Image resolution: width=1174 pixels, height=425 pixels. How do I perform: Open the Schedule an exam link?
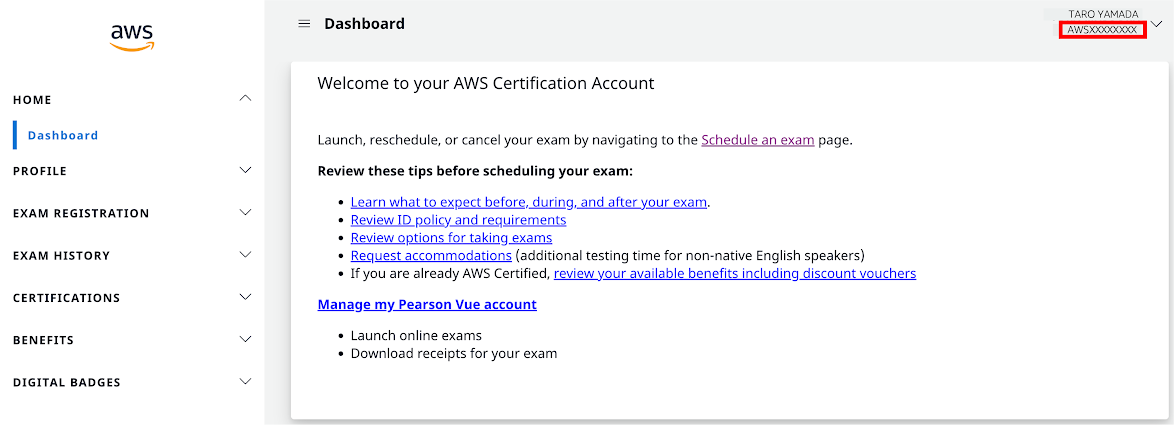pyautogui.click(x=758, y=140)
